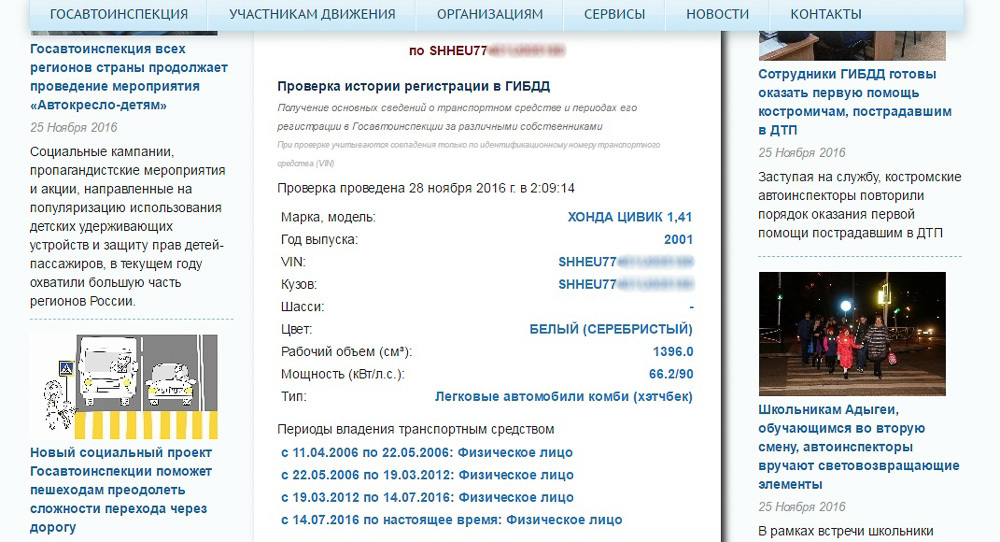
Task: Click the ХОНДА ЦИВИК 1,41 model value
Action: [x=629, y=217]
